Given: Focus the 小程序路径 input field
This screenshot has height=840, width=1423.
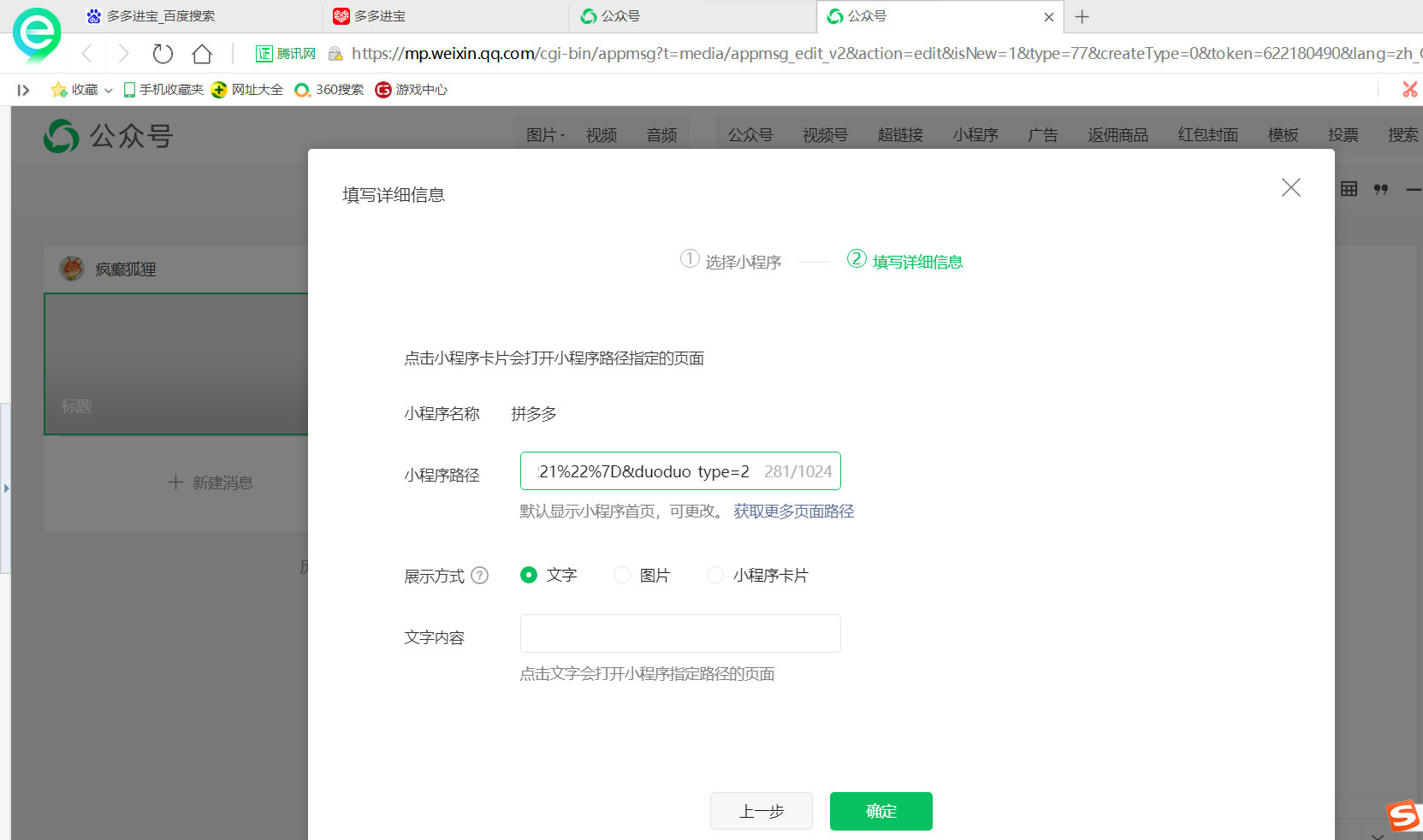Looking at the screenshot, I should tap(680, 471).
